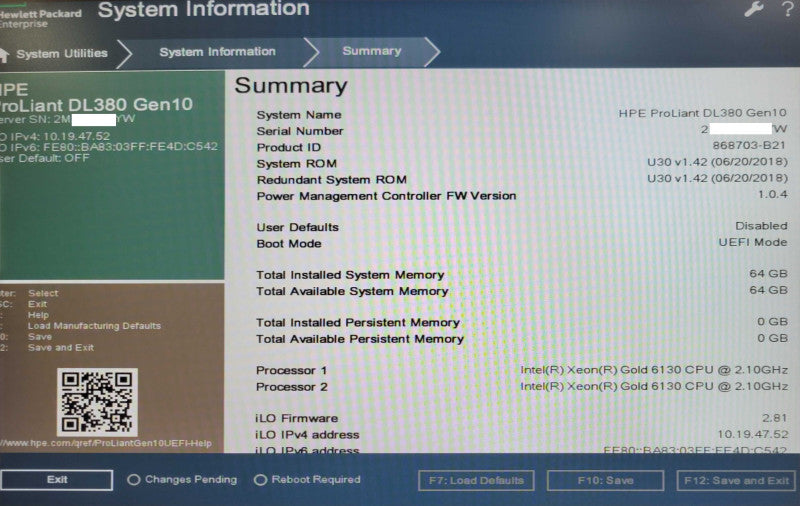Click the QR code help image

pos(97,402)
